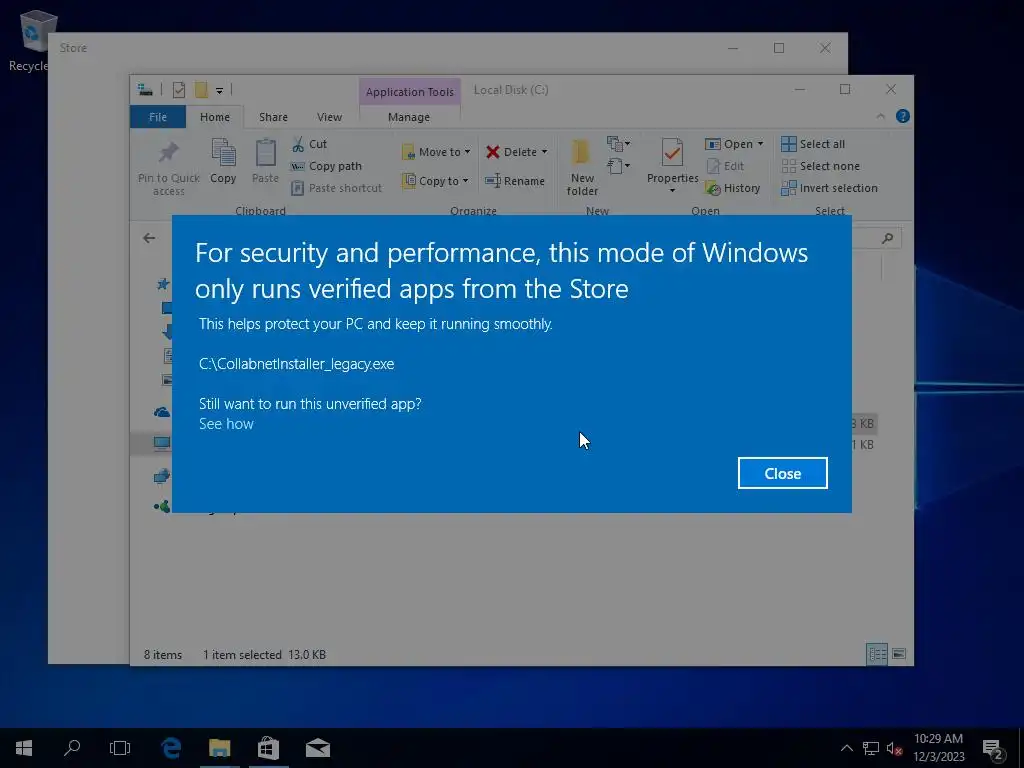Open Action Center notifications
The height and width of the screenshot is (768, 1024).
(993, 750)
